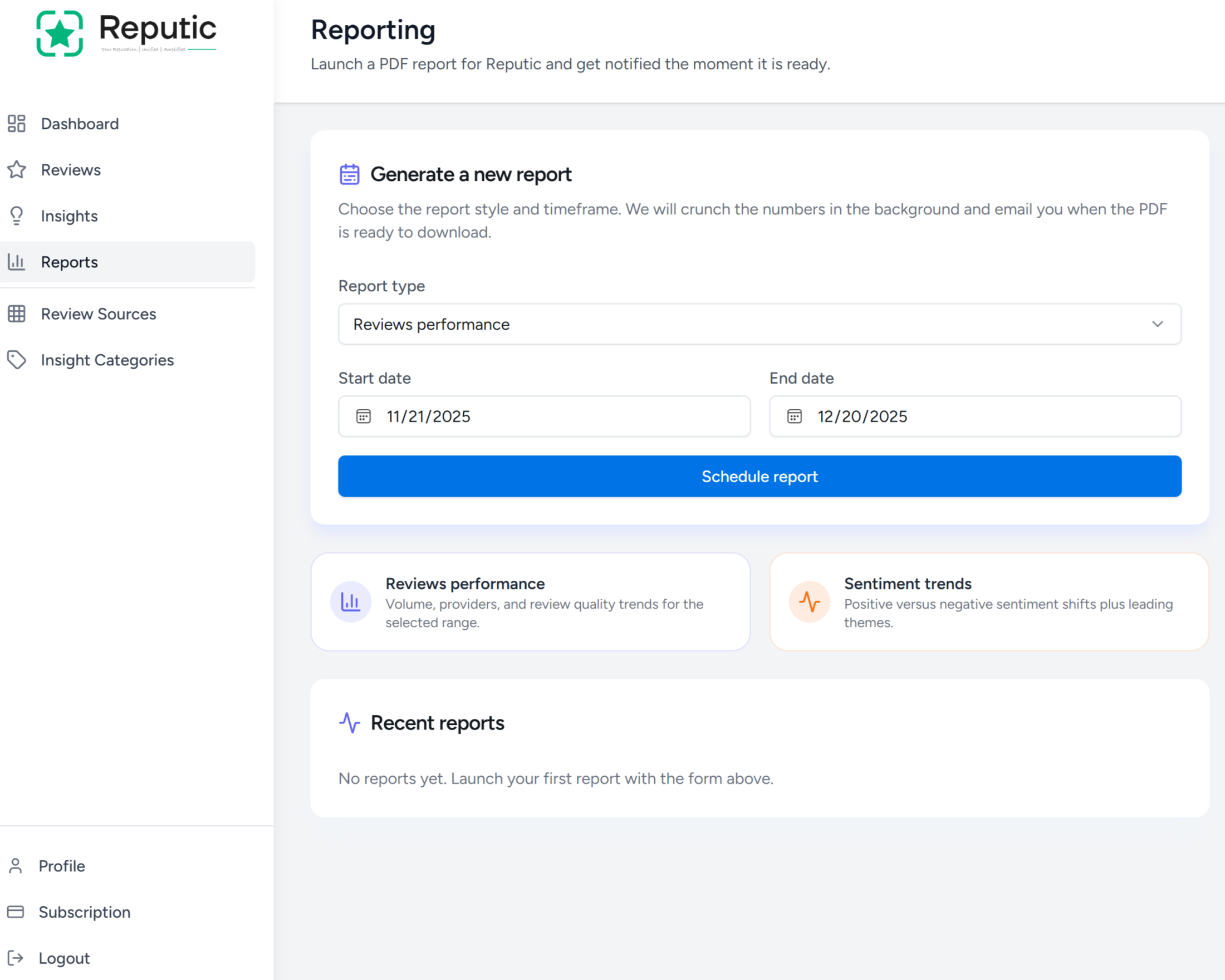Click the Subscription card icon
Viewport: 1225px width, 980px height.
(x=17, y=912)
